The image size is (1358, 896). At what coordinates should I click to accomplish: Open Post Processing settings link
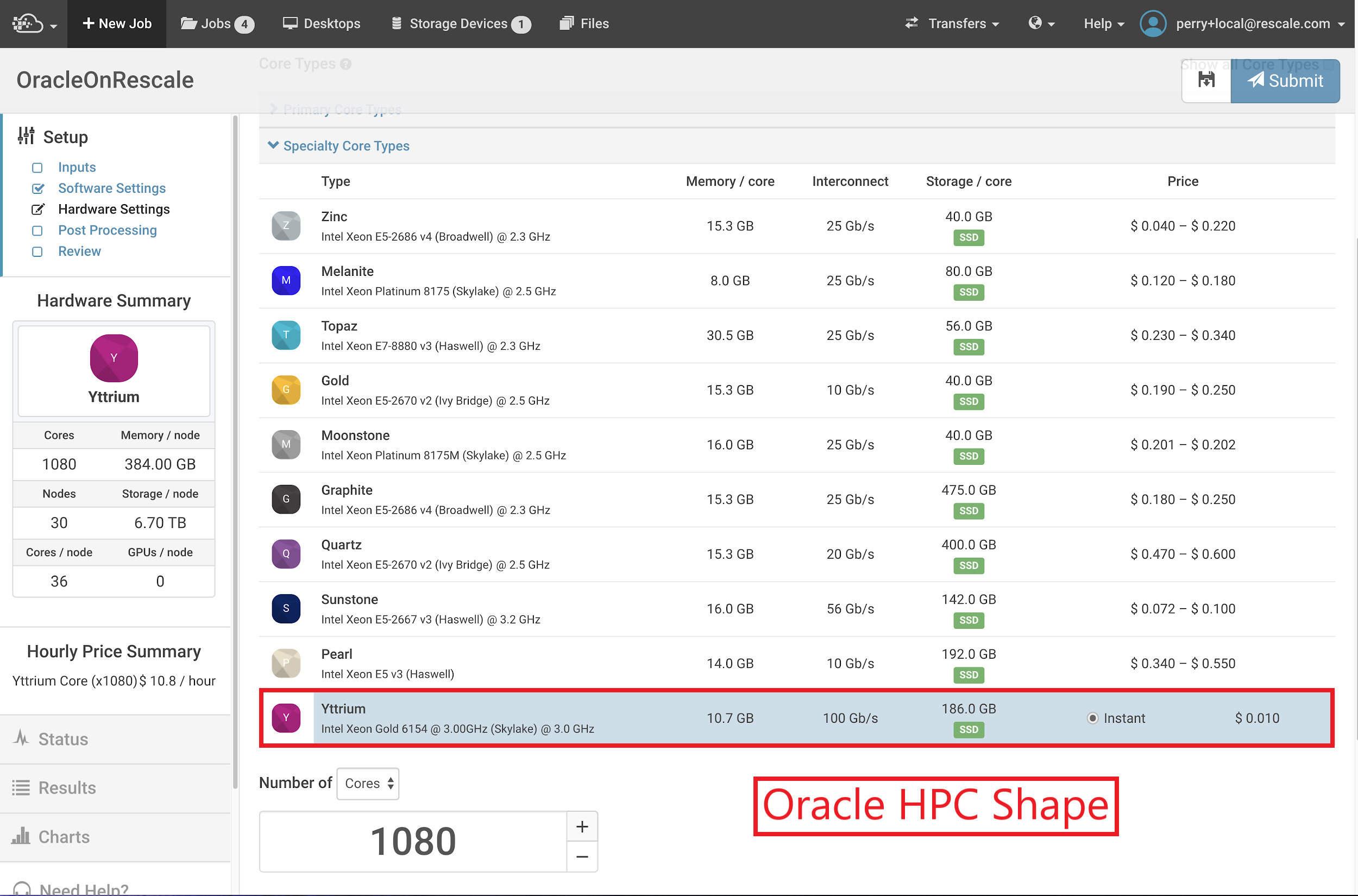(x=108, y=230)
